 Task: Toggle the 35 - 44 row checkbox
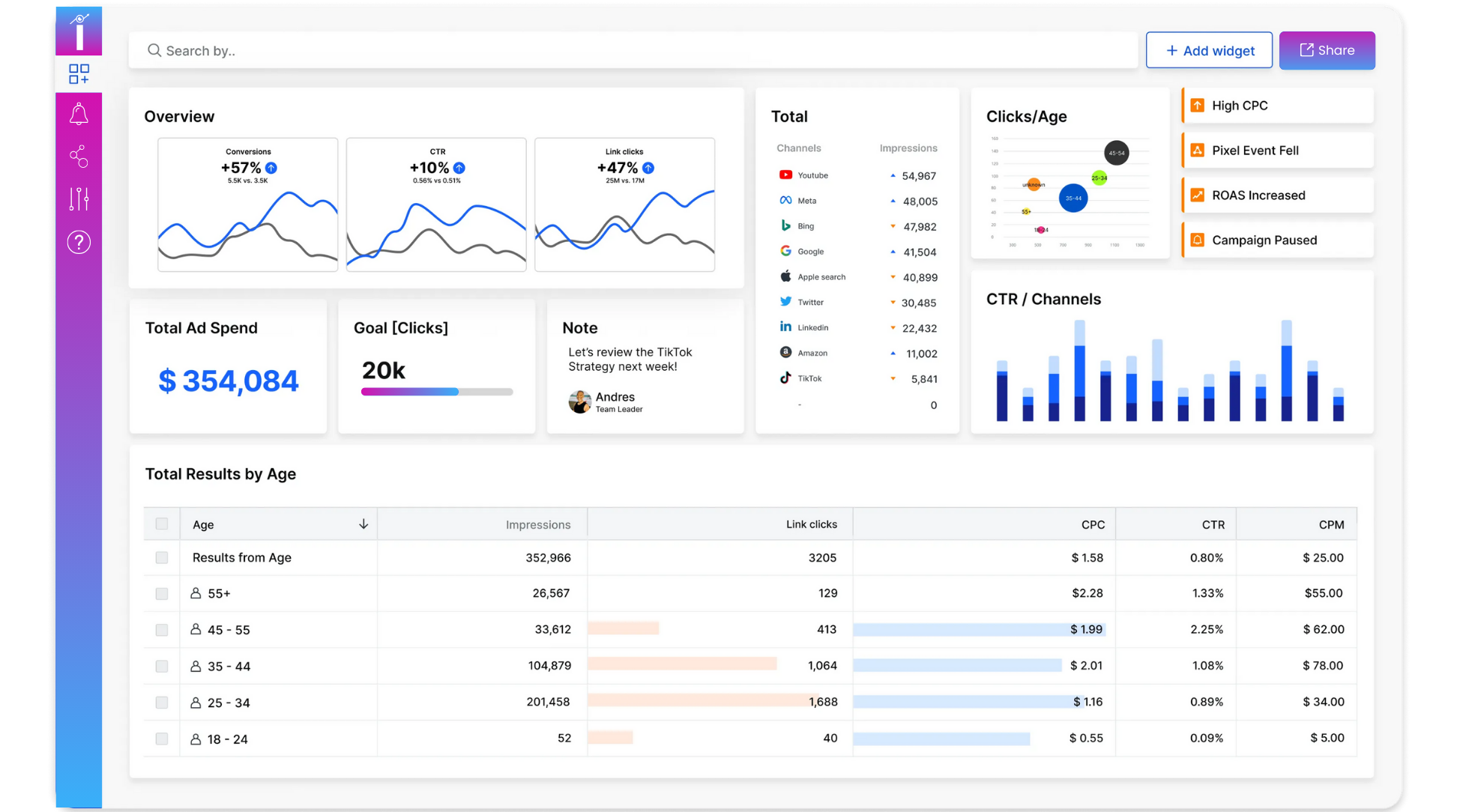(x=162, y=667)
